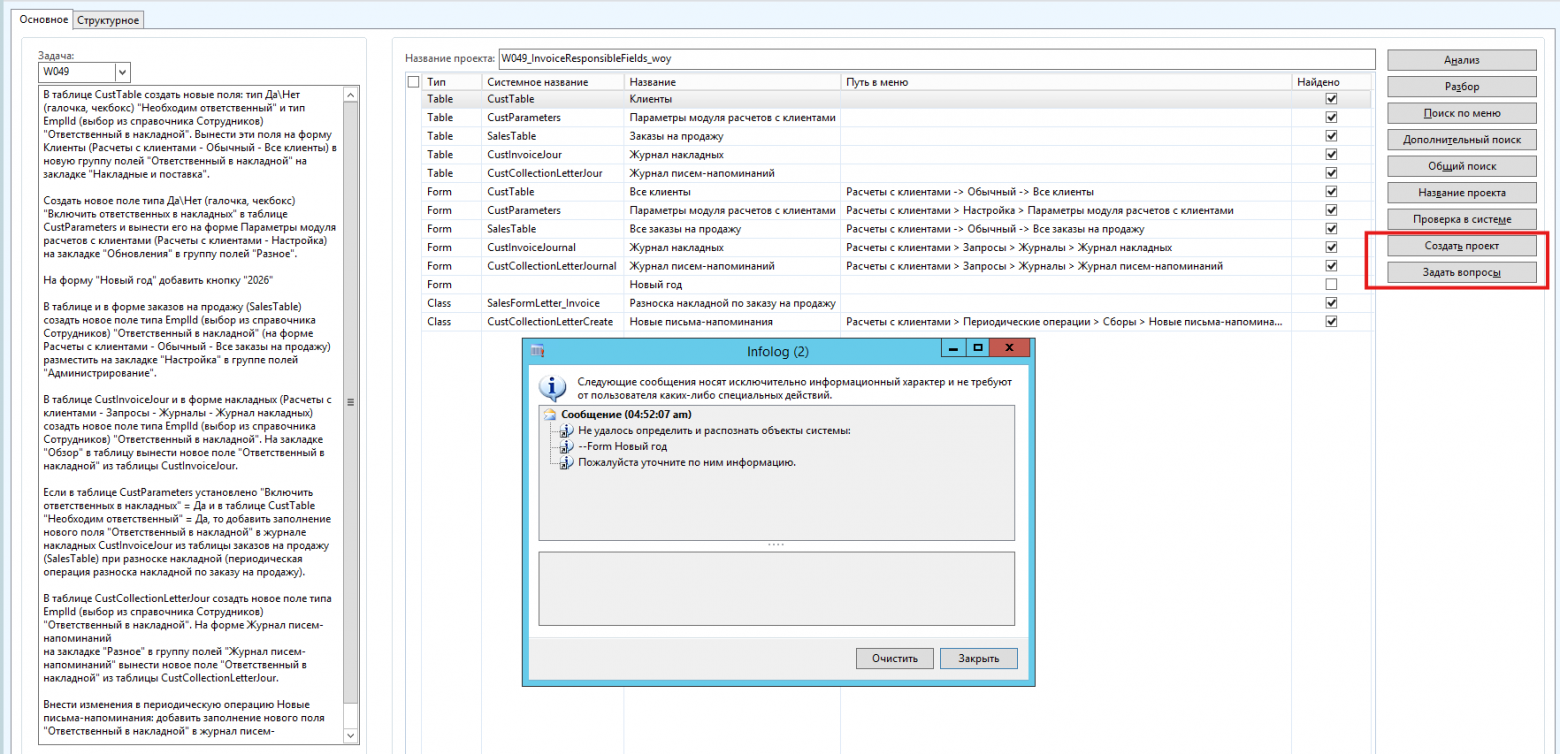Maximize the Infolog window
Image resolution: width=1560 pixels, height=754 pixels.
[x=978, y=348]
